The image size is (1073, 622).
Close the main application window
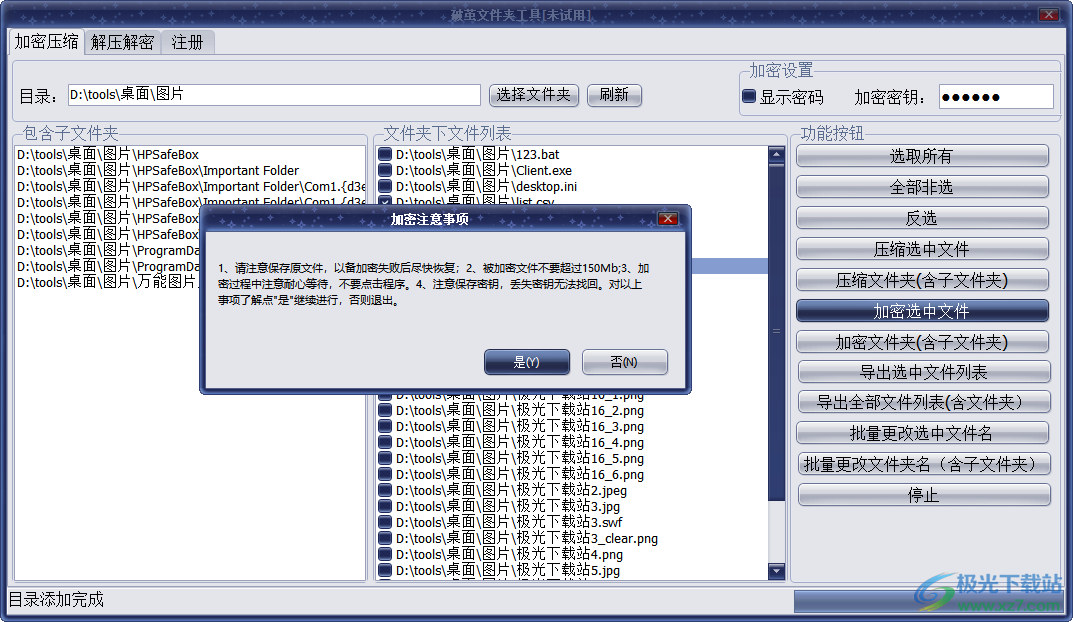click(1048, 14)
